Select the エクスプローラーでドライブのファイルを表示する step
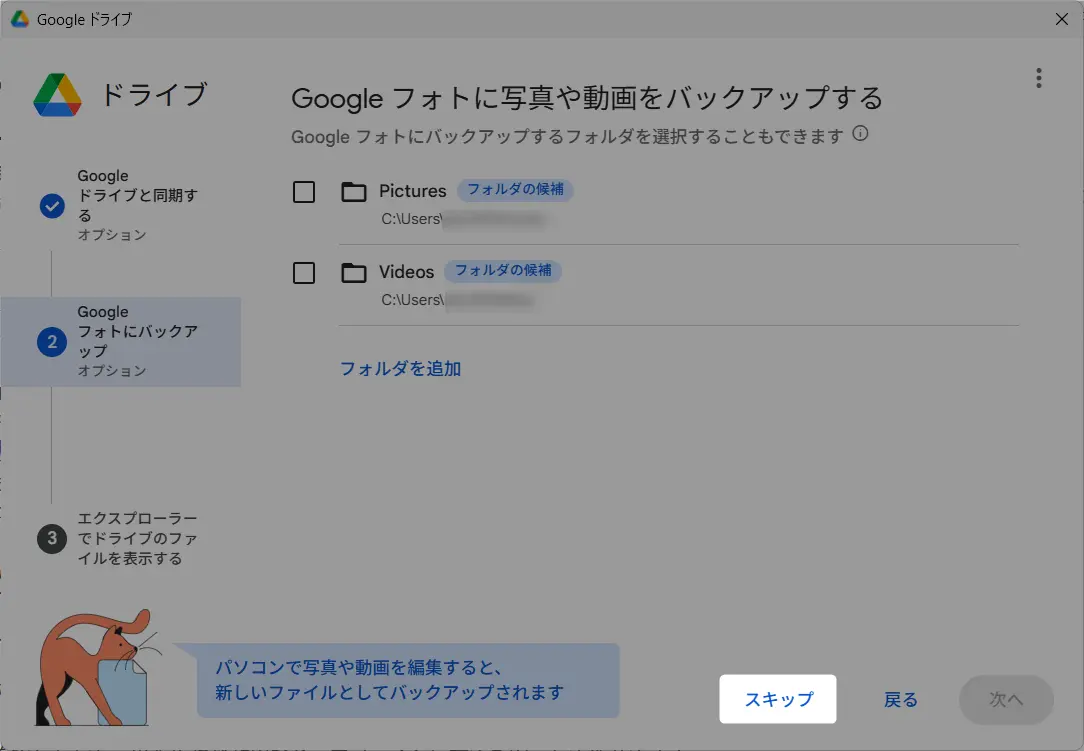 [138, 539]
